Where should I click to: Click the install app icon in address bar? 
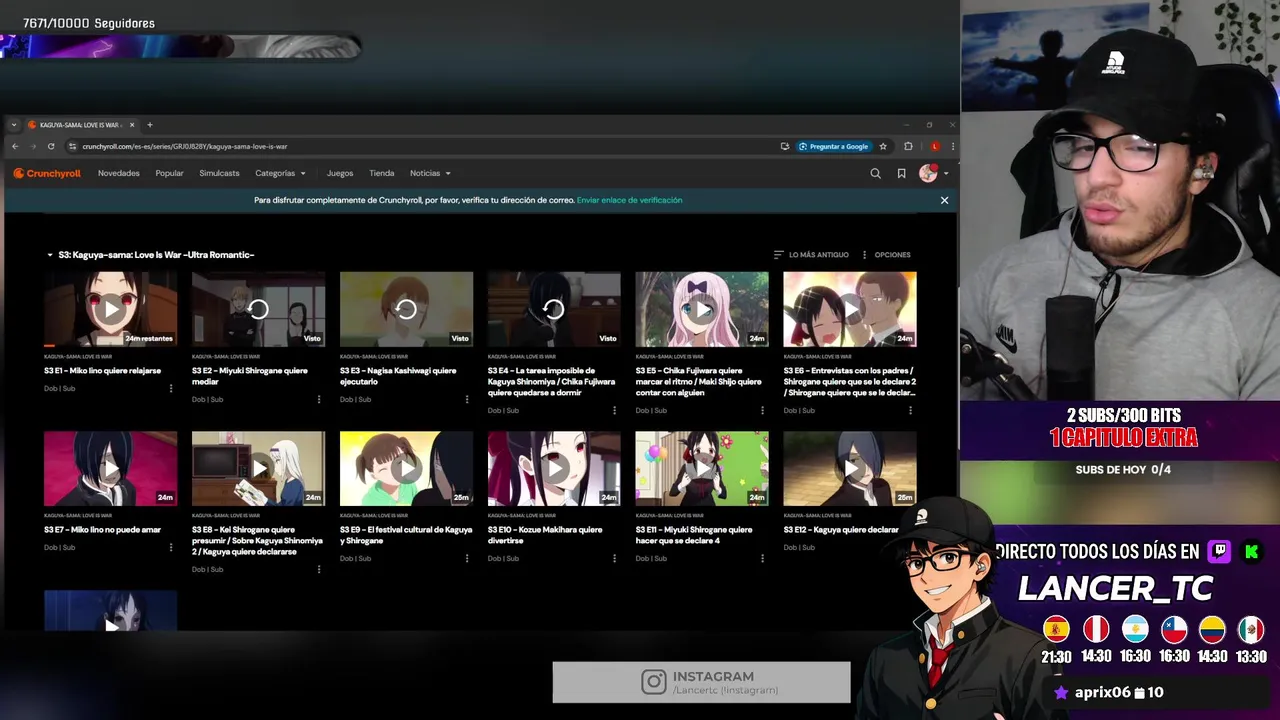785,146
